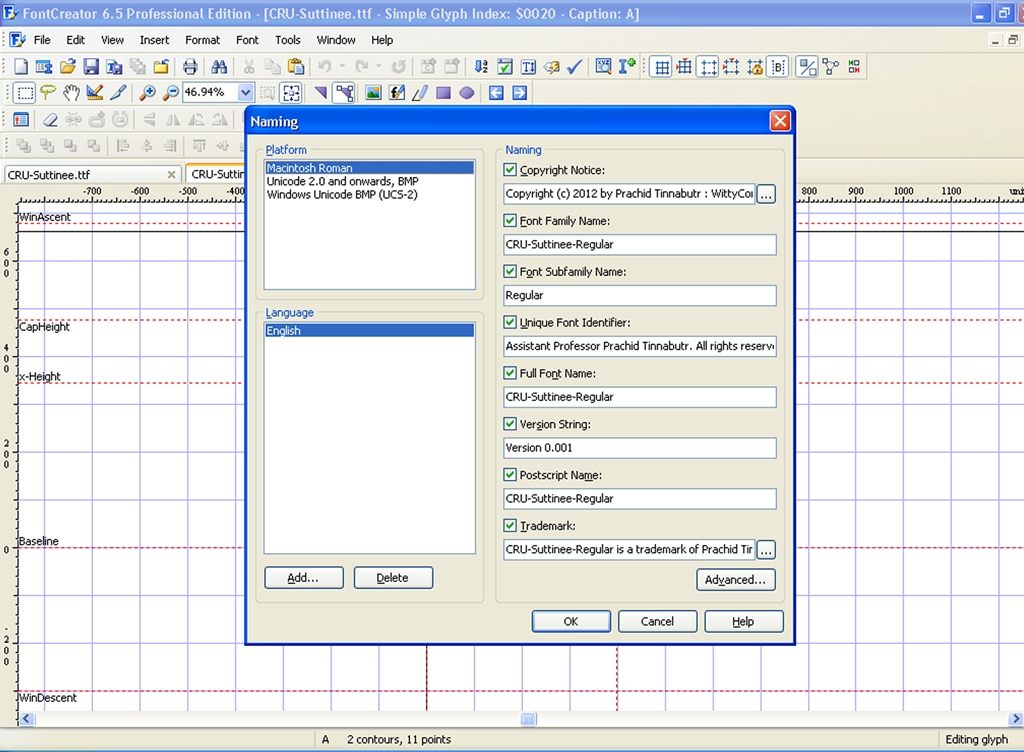
Task: Open the Font menu
Action: point(247,40)
